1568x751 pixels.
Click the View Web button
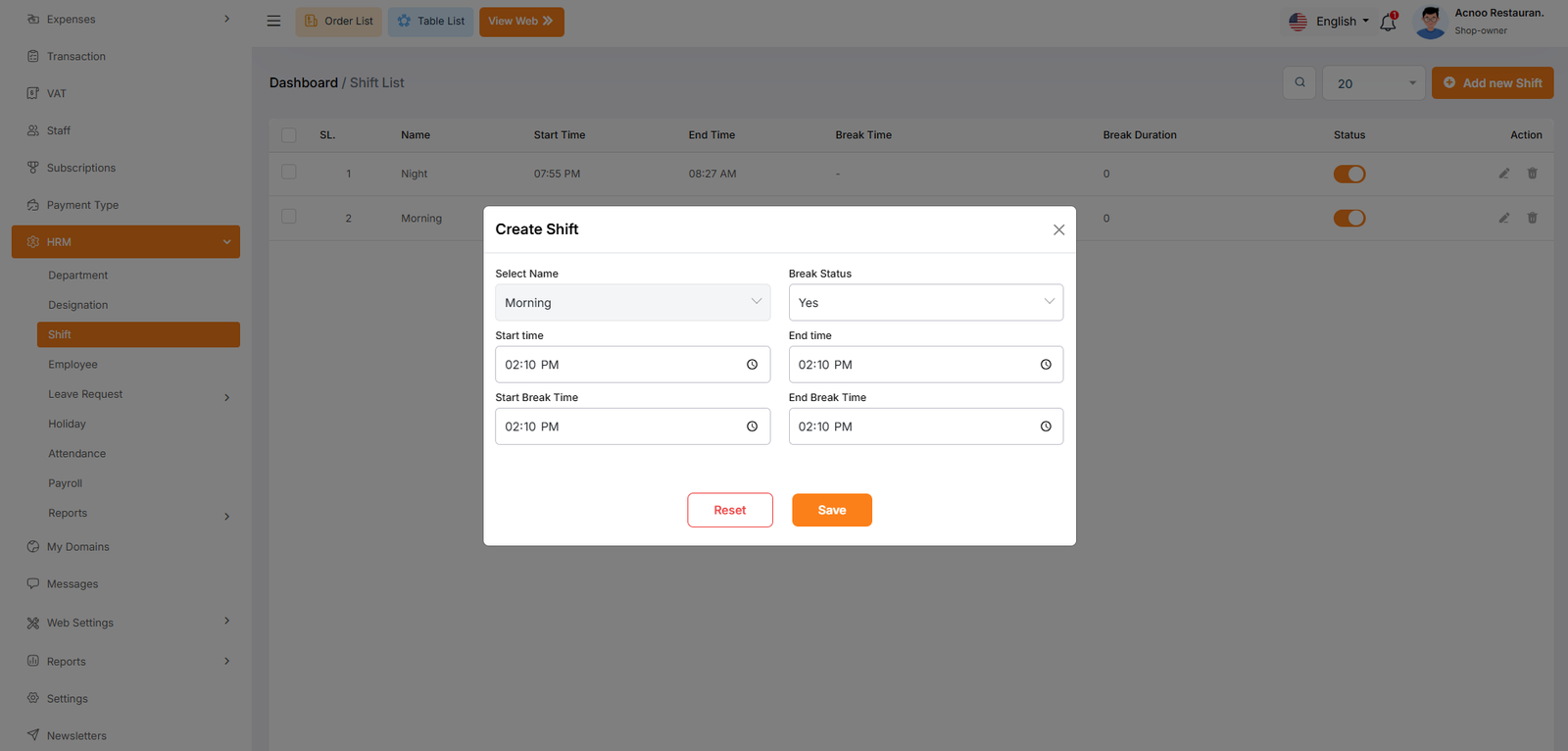pos(520,22)
